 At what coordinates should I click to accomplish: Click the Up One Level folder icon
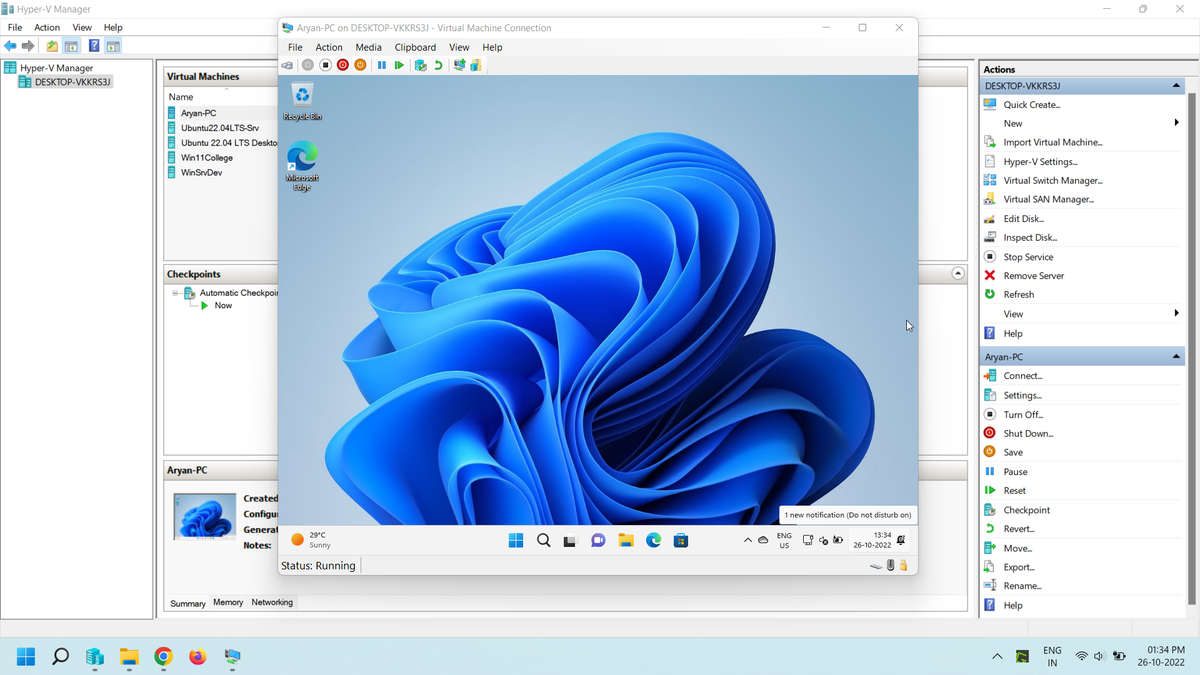point(52,46)
